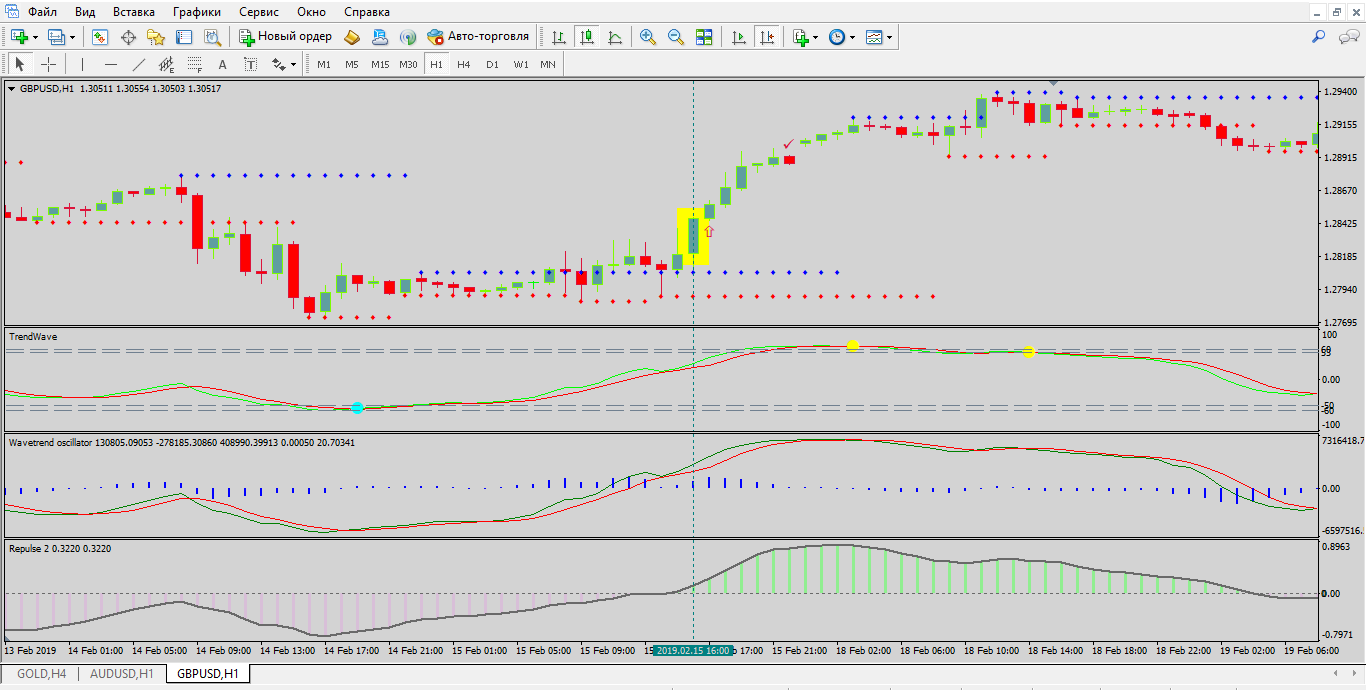Image resolution: width=1366 pixels, height=690 pixels.
Task: Select the M15 timeframe button
Action: point(380,64)
